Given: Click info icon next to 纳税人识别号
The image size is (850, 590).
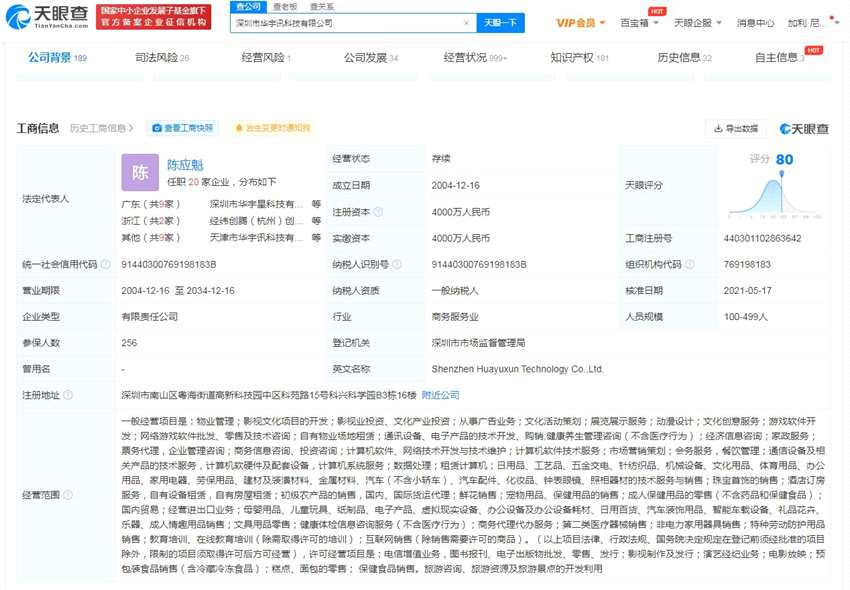Looking at the screenshot, I should point(397,265).
